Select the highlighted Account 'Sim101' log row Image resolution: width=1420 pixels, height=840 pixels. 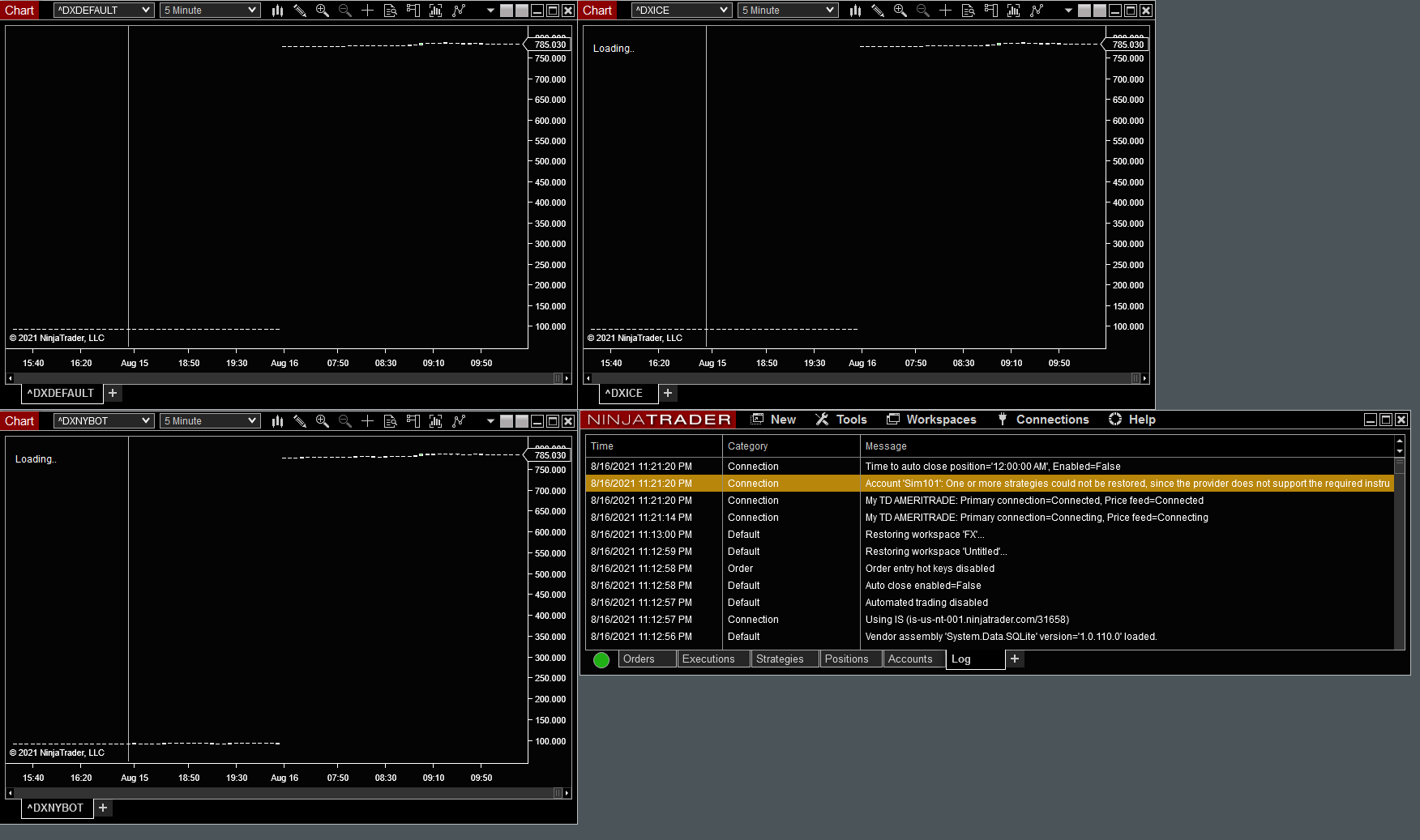point(990,484)
